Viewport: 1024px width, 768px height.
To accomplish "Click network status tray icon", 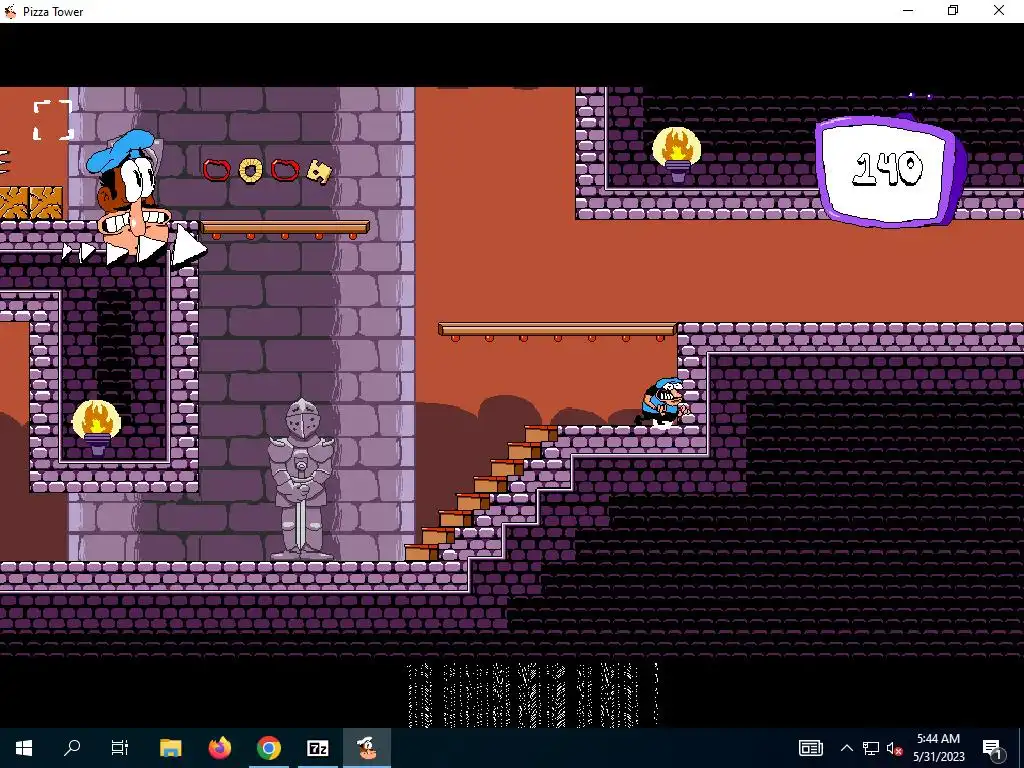I will [871, 748].
